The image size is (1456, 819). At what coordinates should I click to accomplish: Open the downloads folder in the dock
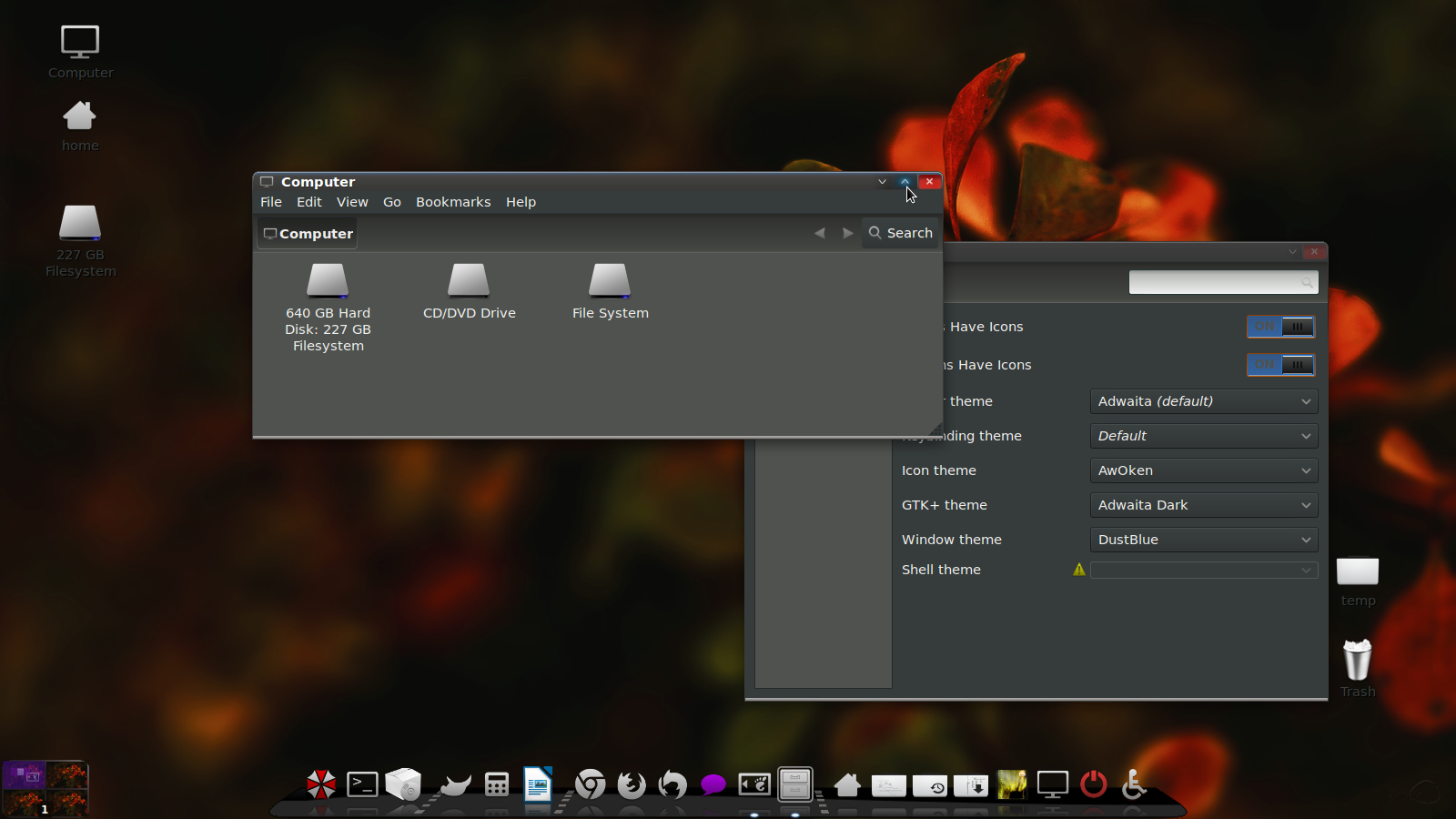pos(971,785)
